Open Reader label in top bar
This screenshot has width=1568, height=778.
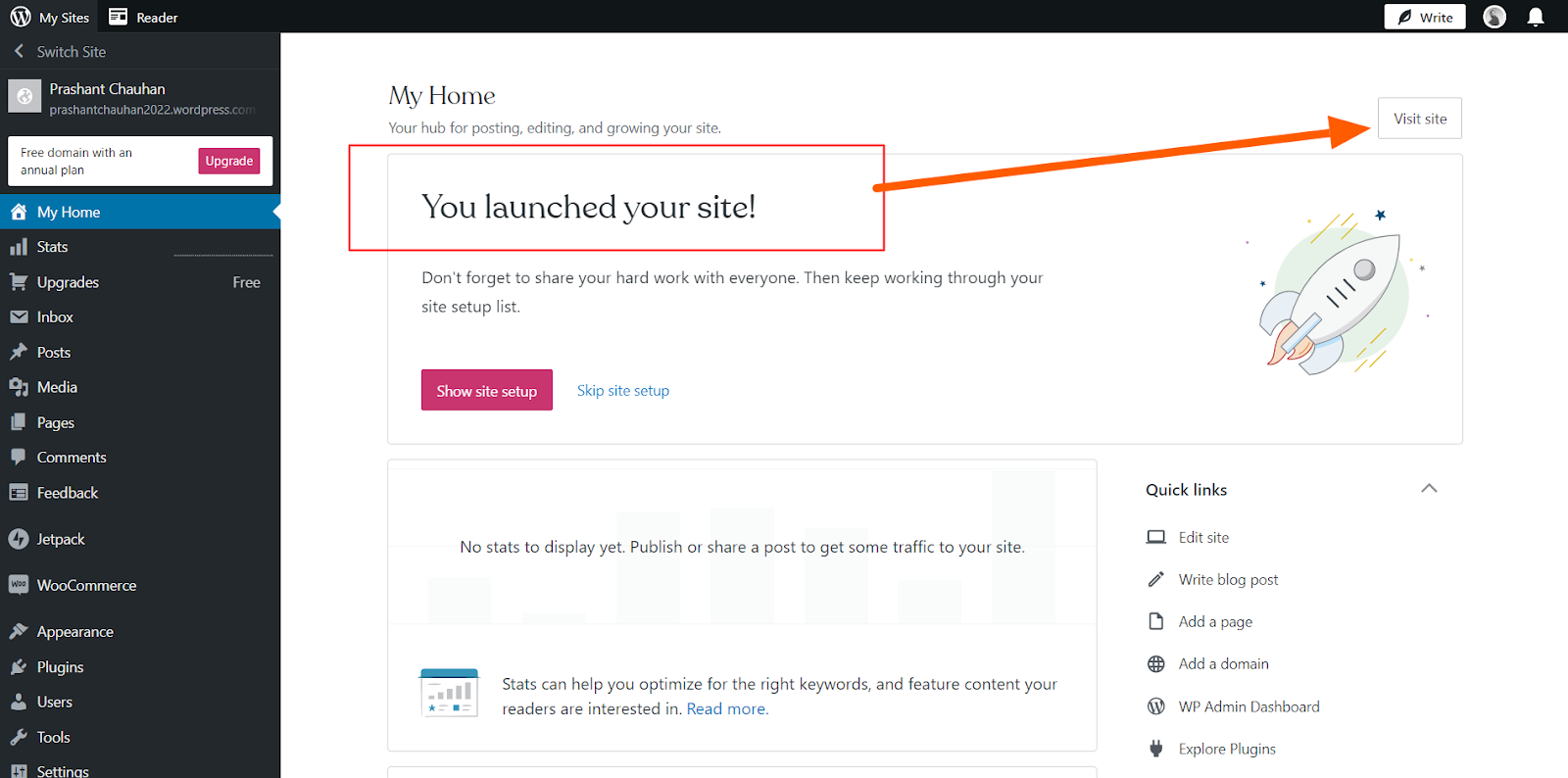click(157, 18)
